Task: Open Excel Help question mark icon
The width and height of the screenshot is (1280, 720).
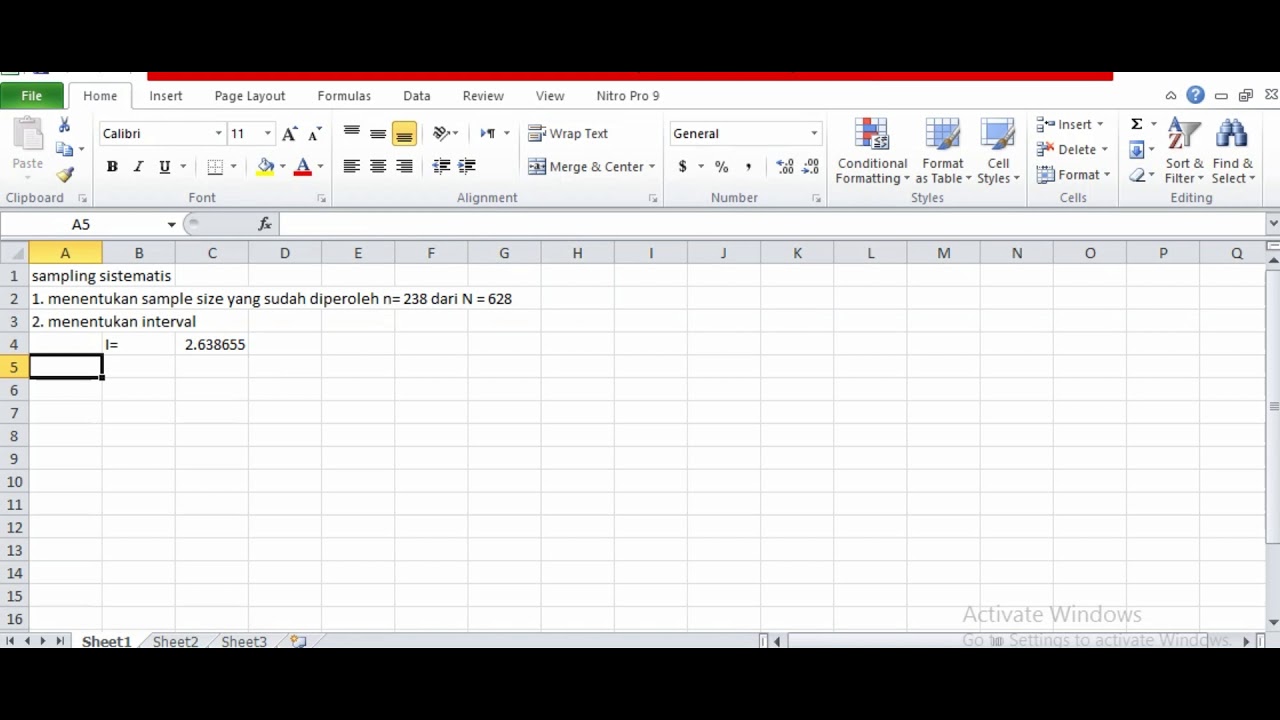Action: [x=1195, y=95]
